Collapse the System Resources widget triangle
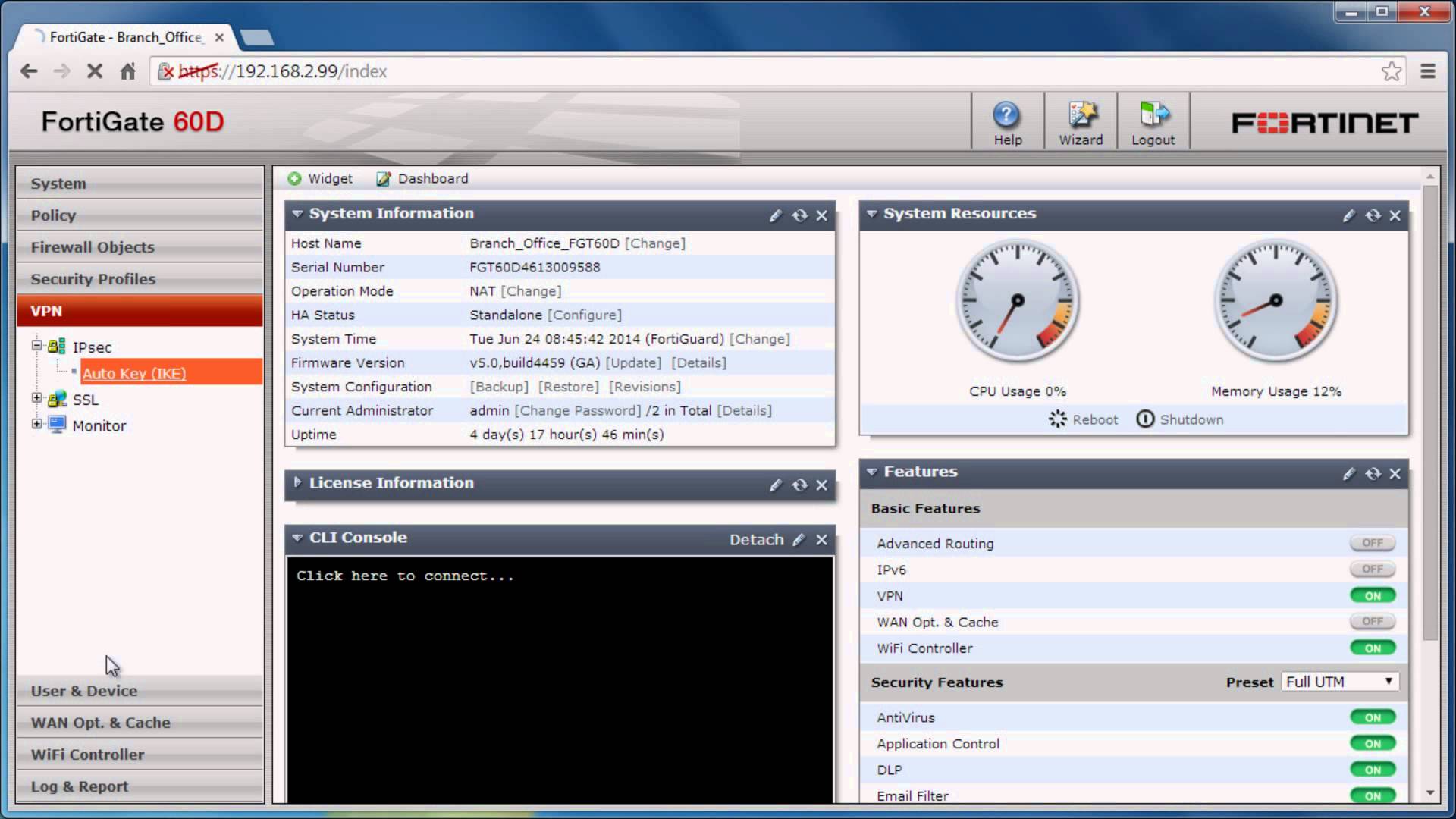 (x=872, y=214)
